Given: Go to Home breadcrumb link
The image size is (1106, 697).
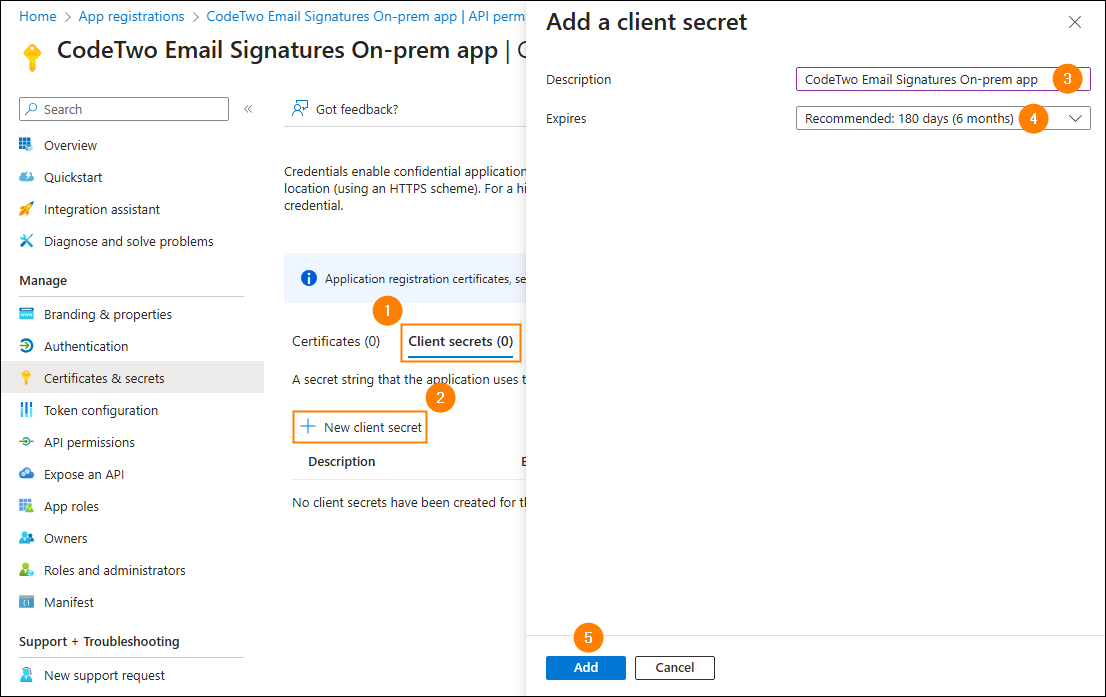Looking at the screenshot, I should [x=38, y=16].
